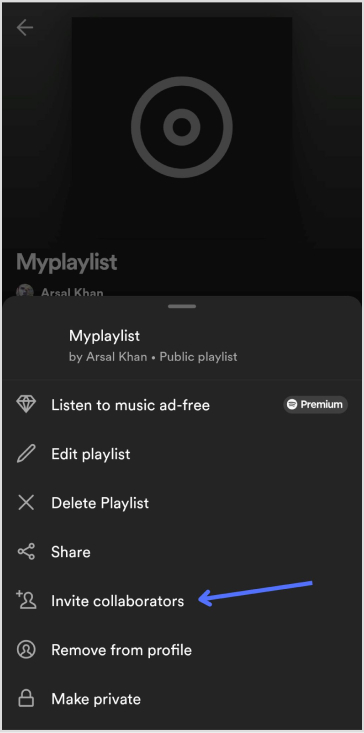364x733 pixels.
Task: Click the profile circle icon
Action: 26,650
